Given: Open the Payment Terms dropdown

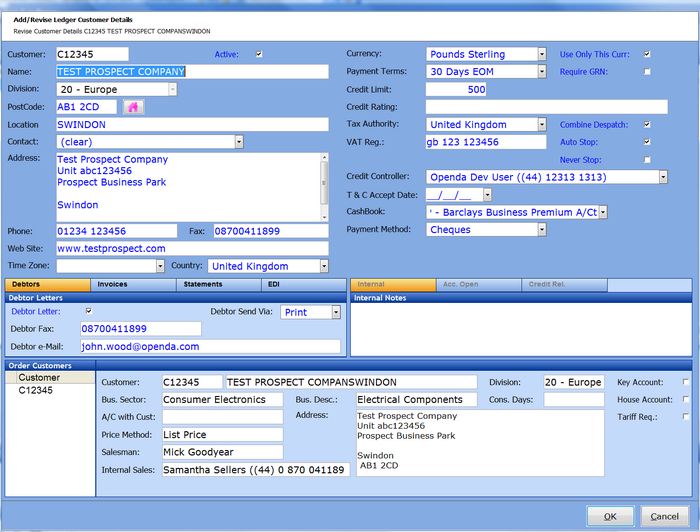Looking at the screenshot, I should point(542,71).
